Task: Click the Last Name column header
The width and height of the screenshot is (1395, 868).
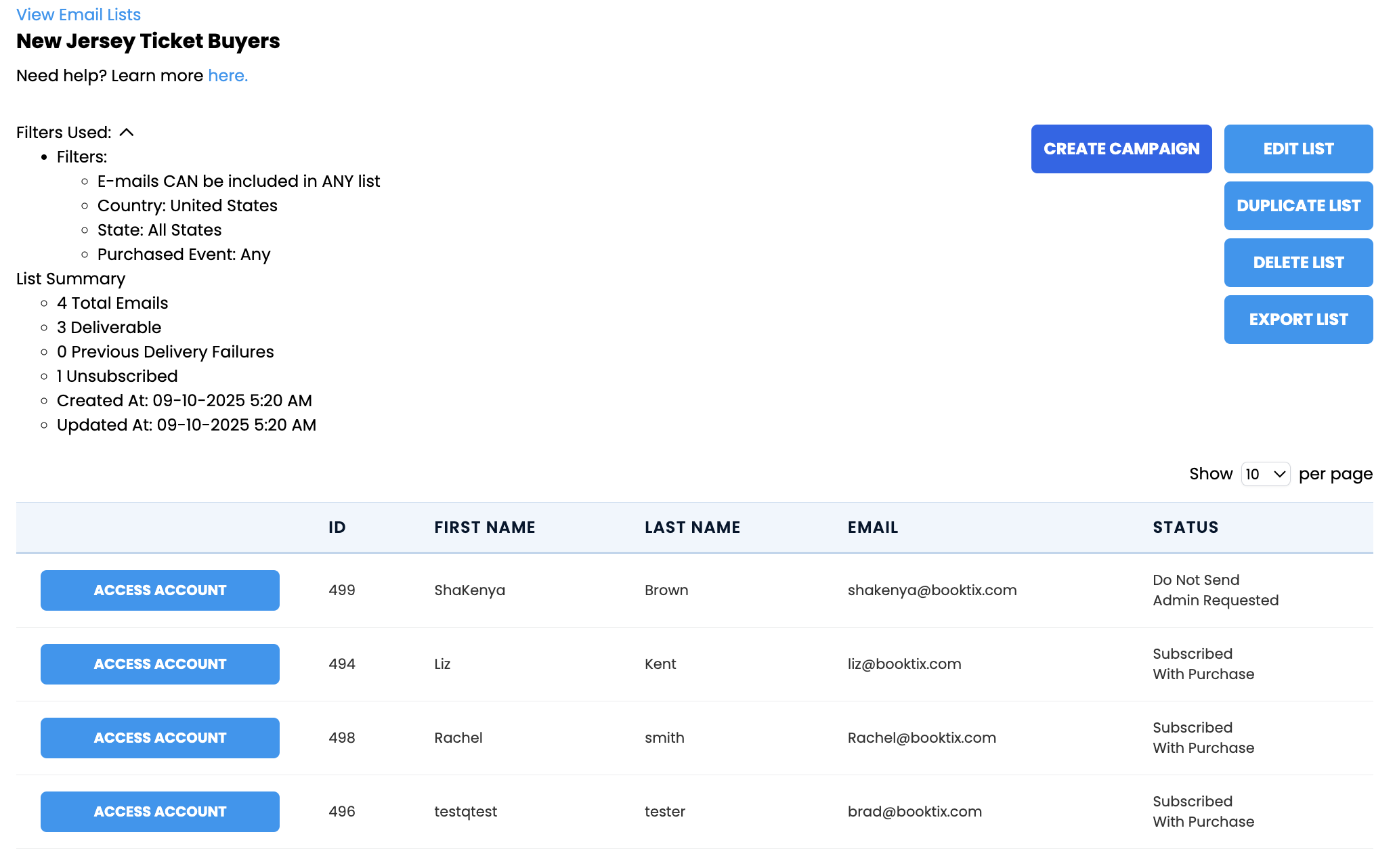Action: (x=692, y=527)
